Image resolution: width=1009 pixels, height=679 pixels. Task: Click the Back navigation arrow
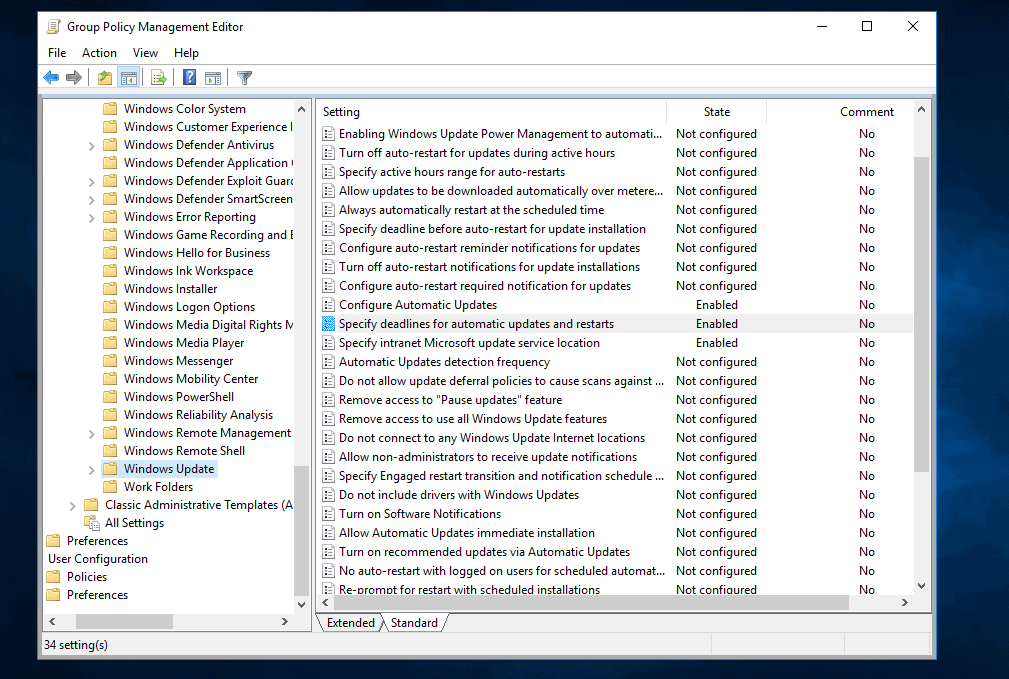[x=50, y=77]
